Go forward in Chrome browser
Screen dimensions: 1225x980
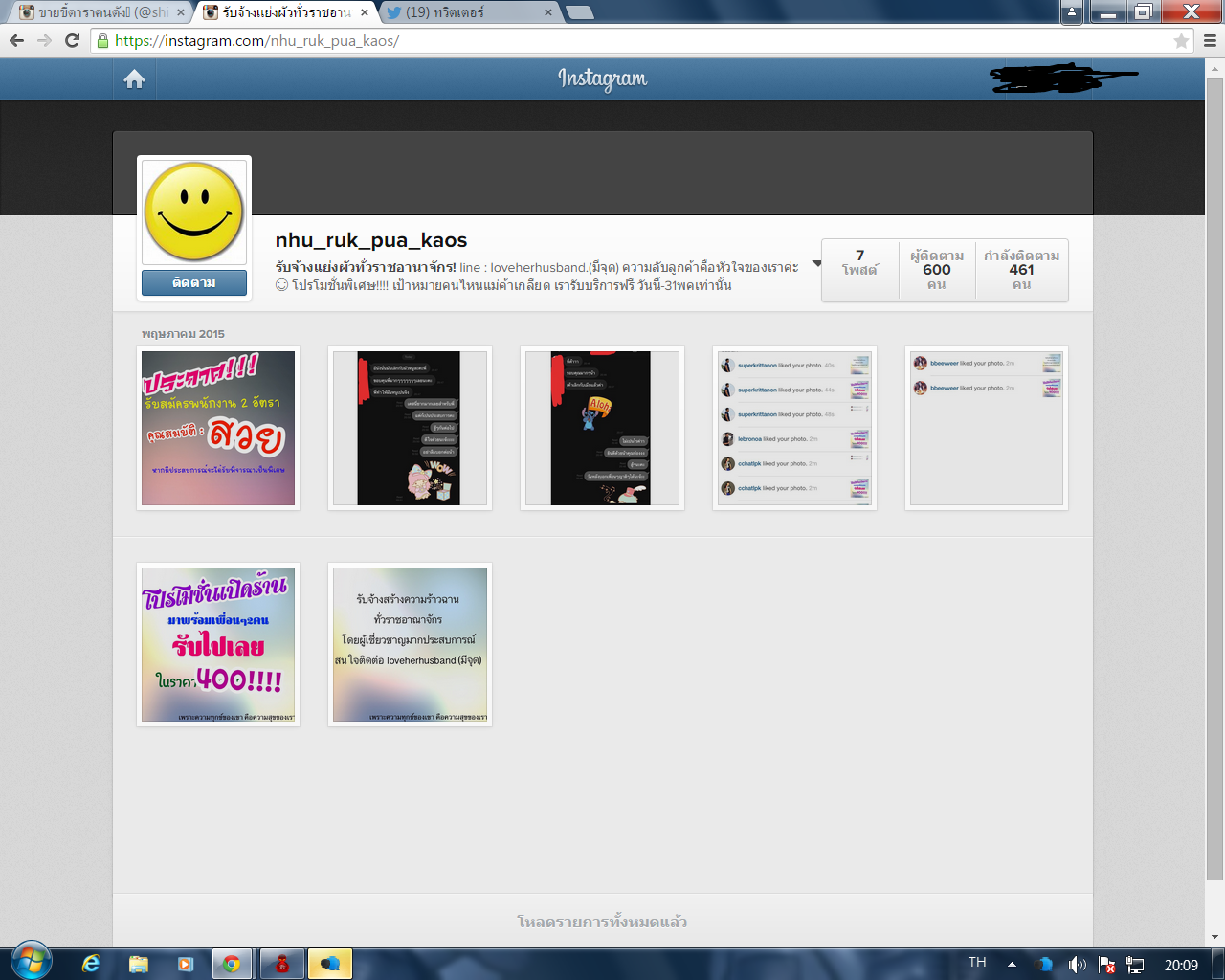pos(44,40)
